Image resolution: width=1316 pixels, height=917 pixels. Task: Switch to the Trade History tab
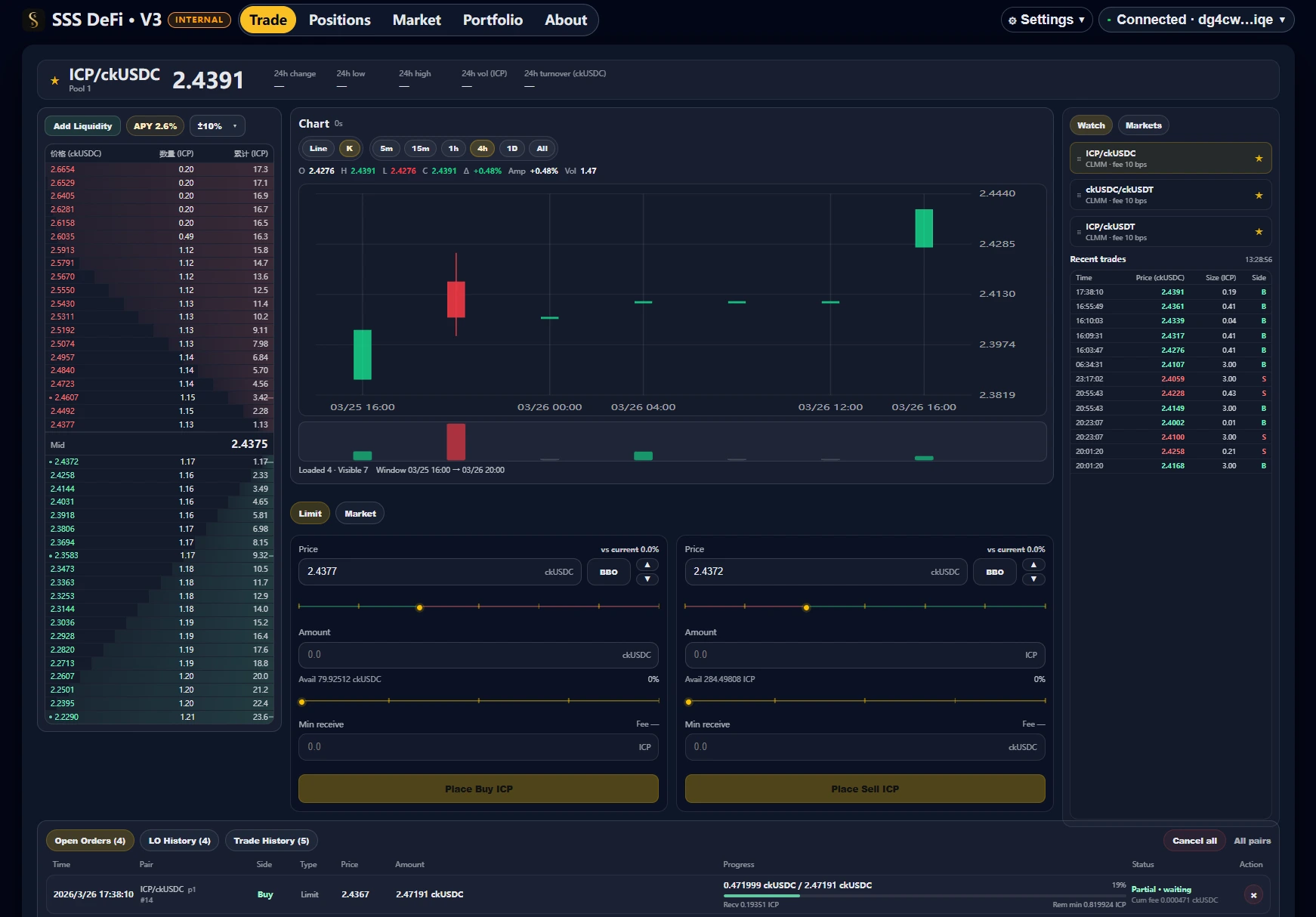click(271, 841)
